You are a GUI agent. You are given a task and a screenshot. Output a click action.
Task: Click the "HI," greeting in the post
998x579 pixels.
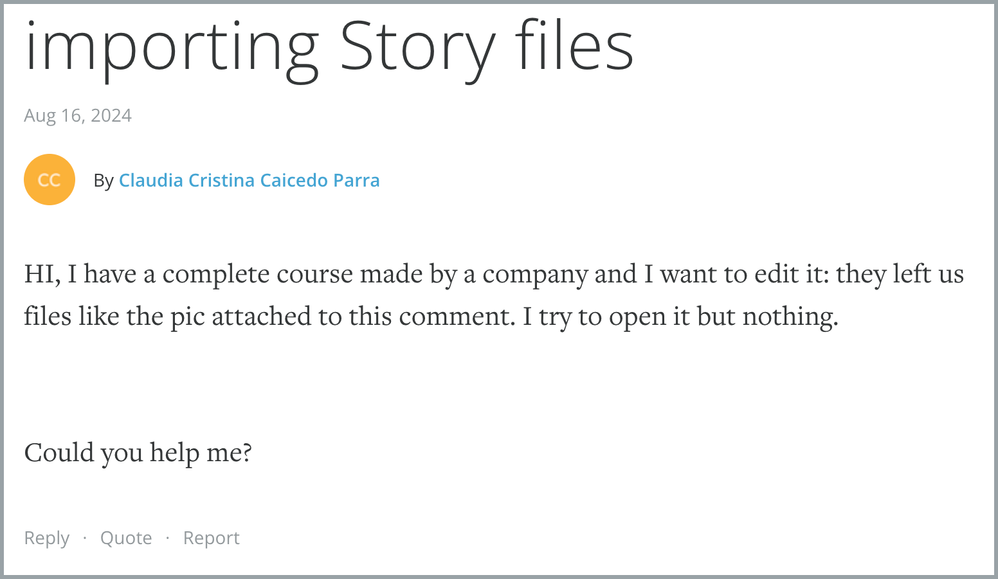click(x=43, y=274)
